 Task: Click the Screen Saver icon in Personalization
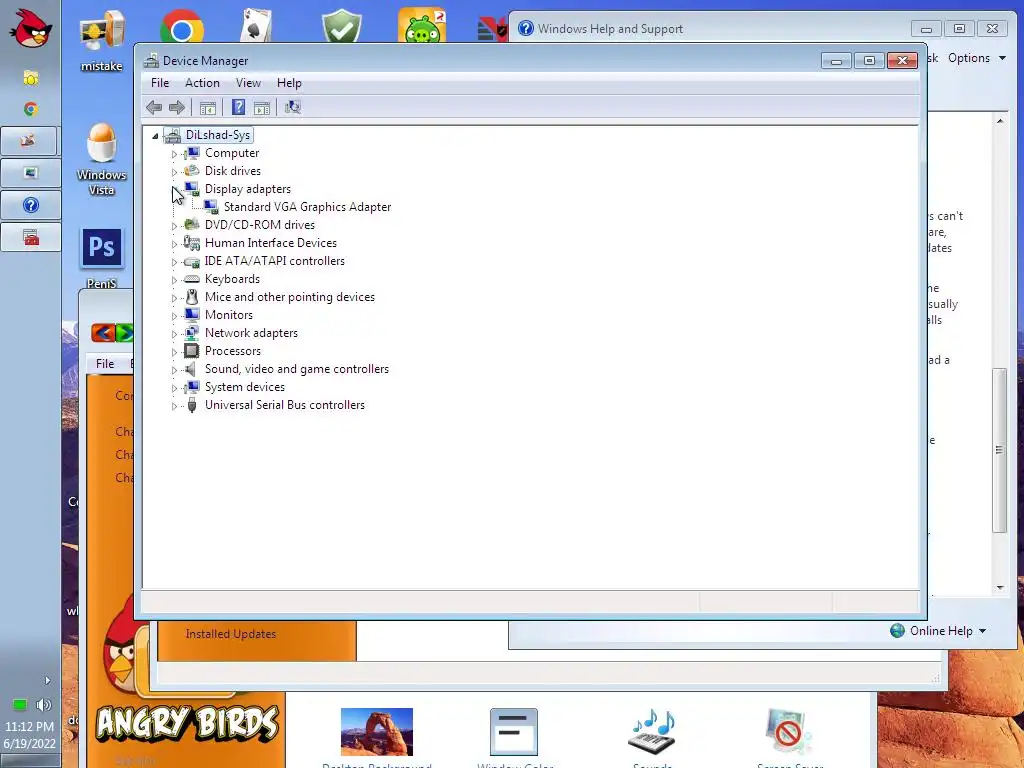(789, 732)
